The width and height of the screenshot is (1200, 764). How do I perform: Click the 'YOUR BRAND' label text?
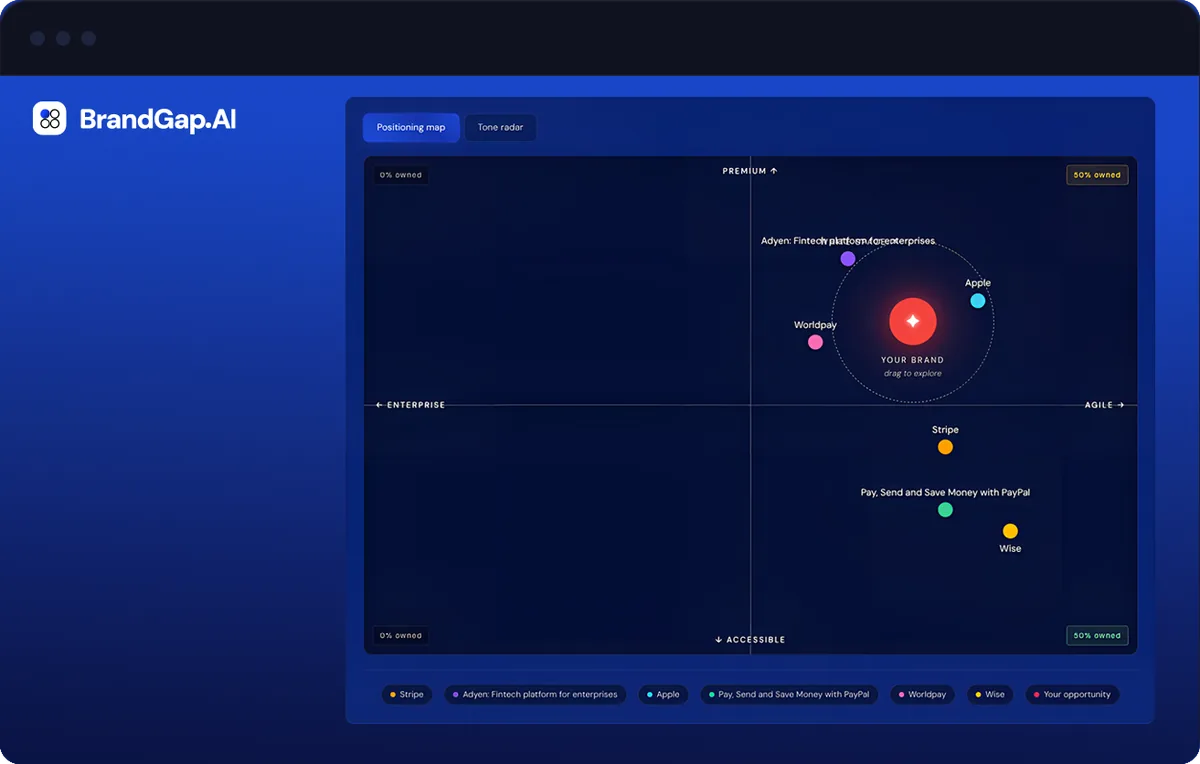(x=912, y=360)
